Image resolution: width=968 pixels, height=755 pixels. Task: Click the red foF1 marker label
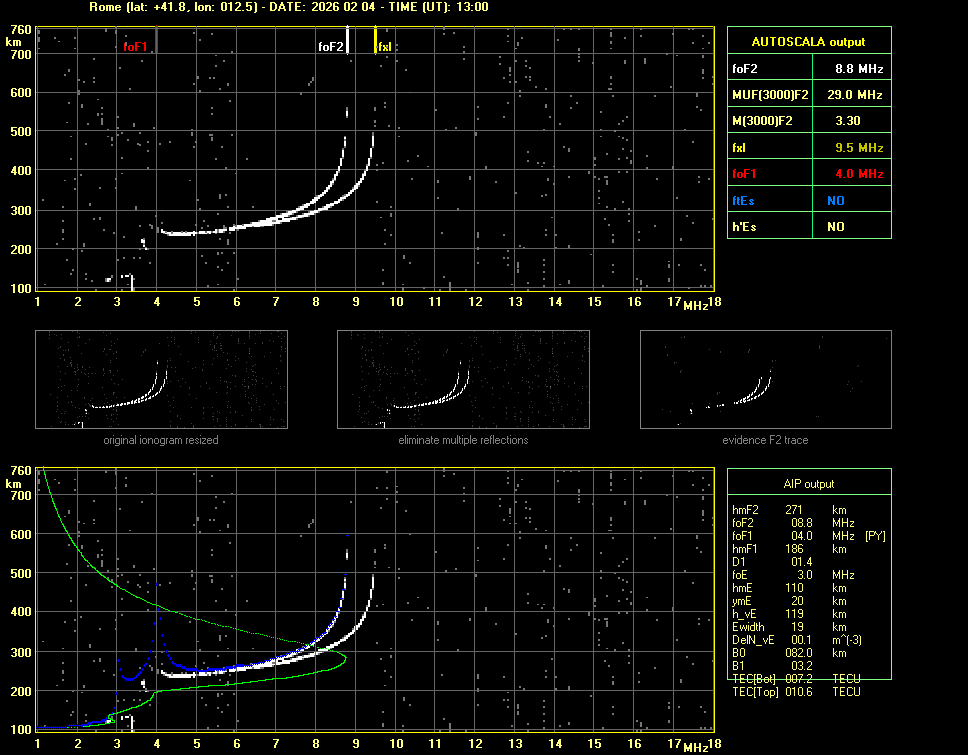point(135,47)
